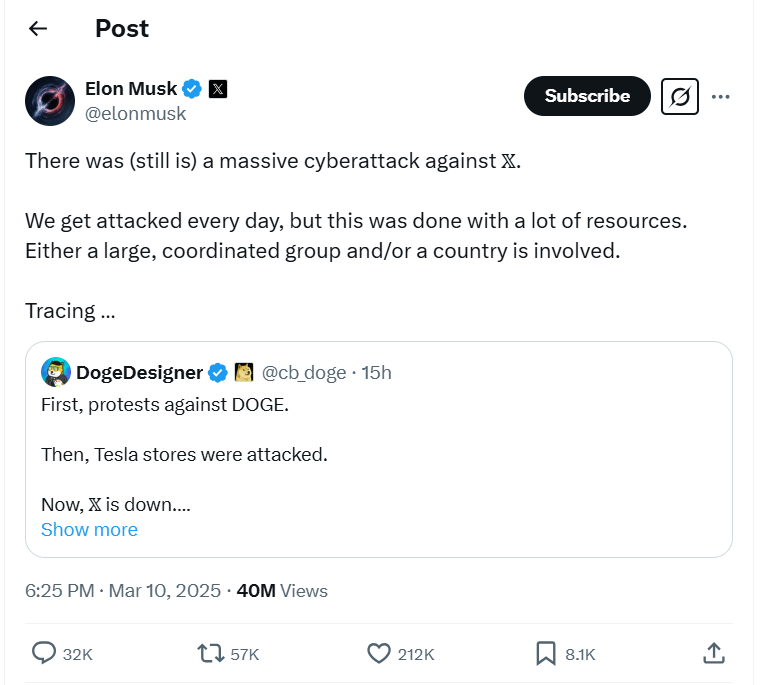Open DogeDesigner's name in quoted post

coord(139,373)
